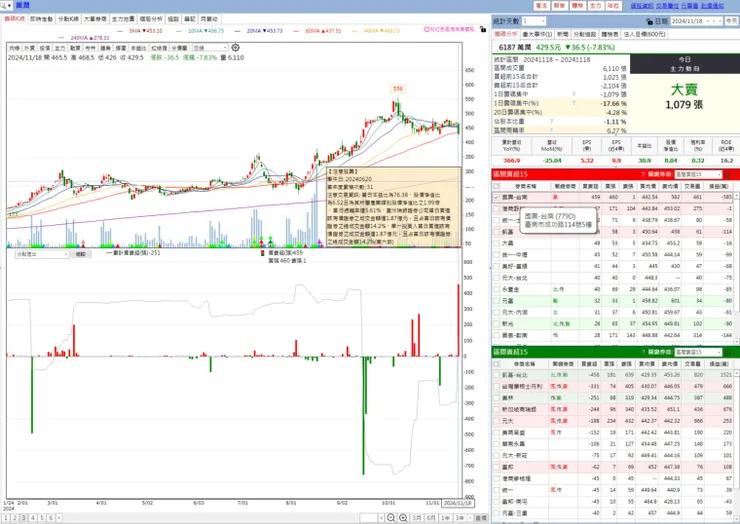Screen dimensions: 740x524
Task: Click the 60MA legend color line
Action: point(296,31)
